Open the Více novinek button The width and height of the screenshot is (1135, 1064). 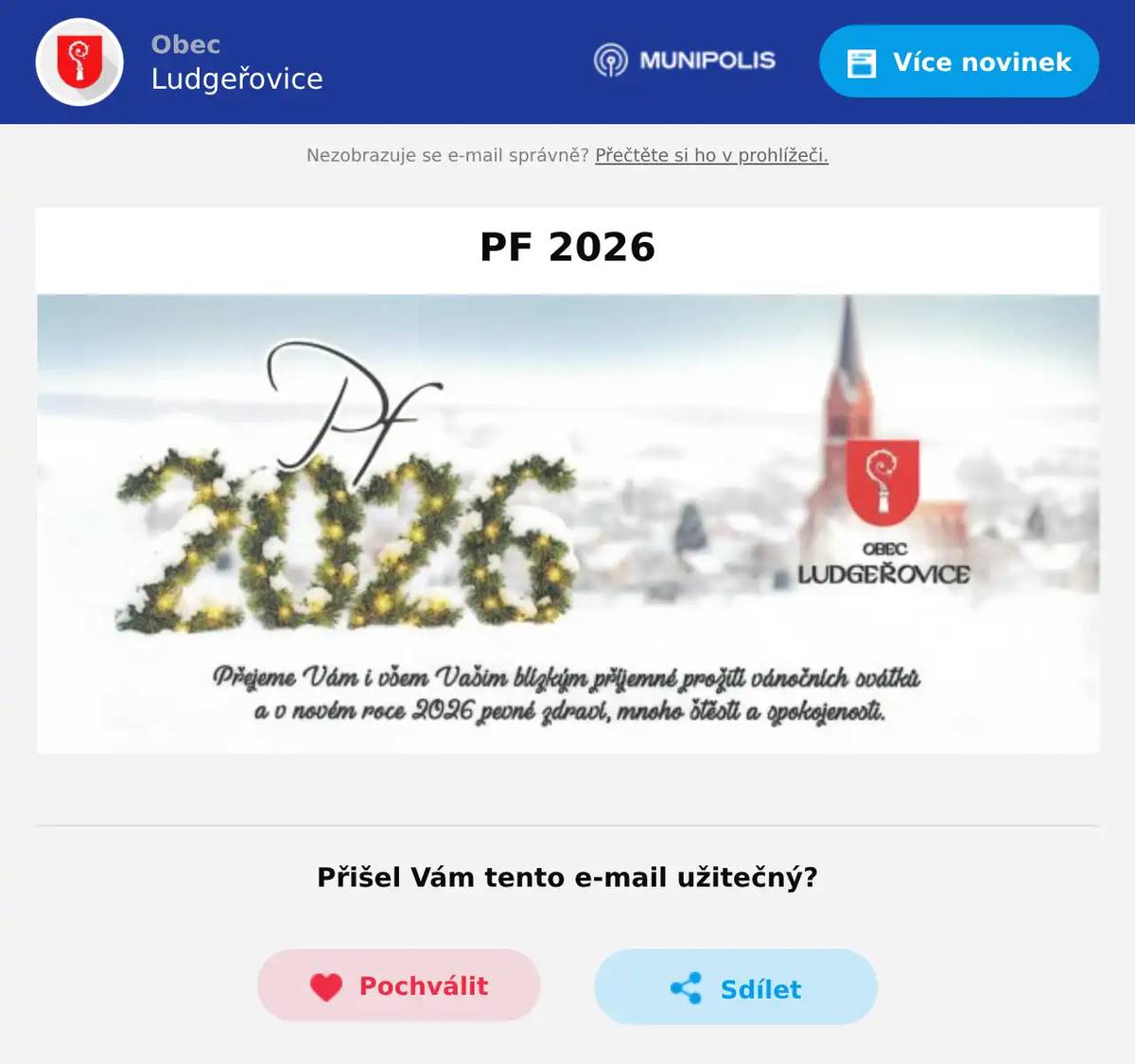pos(959,61)
